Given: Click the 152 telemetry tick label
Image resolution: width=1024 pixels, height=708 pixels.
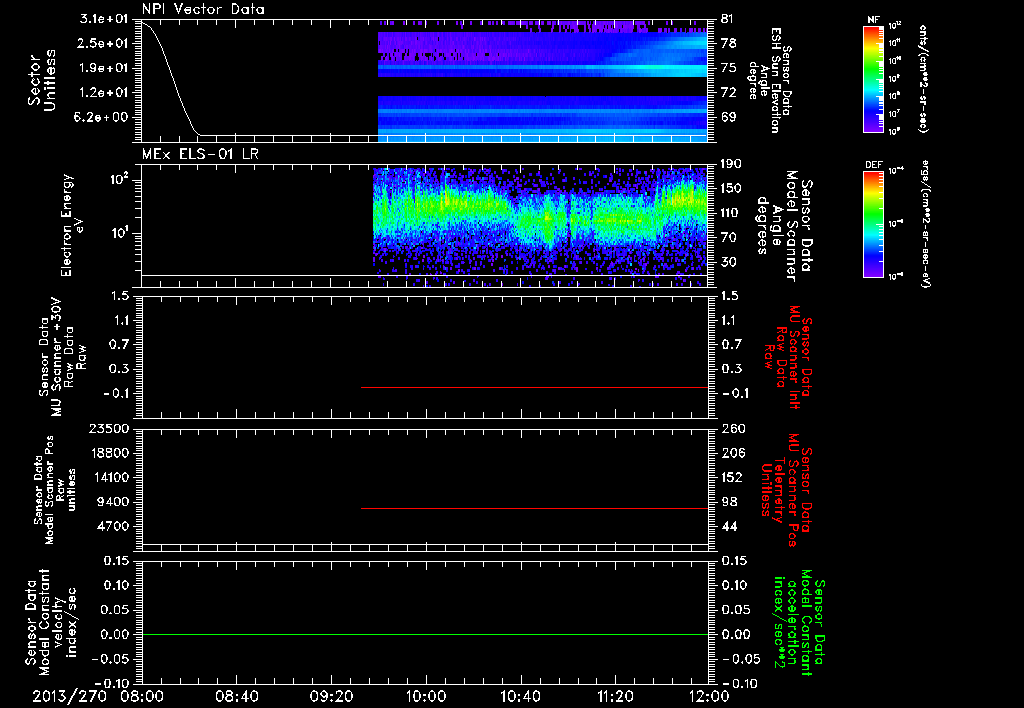Looking at the screenshot, I should [731, 477].
